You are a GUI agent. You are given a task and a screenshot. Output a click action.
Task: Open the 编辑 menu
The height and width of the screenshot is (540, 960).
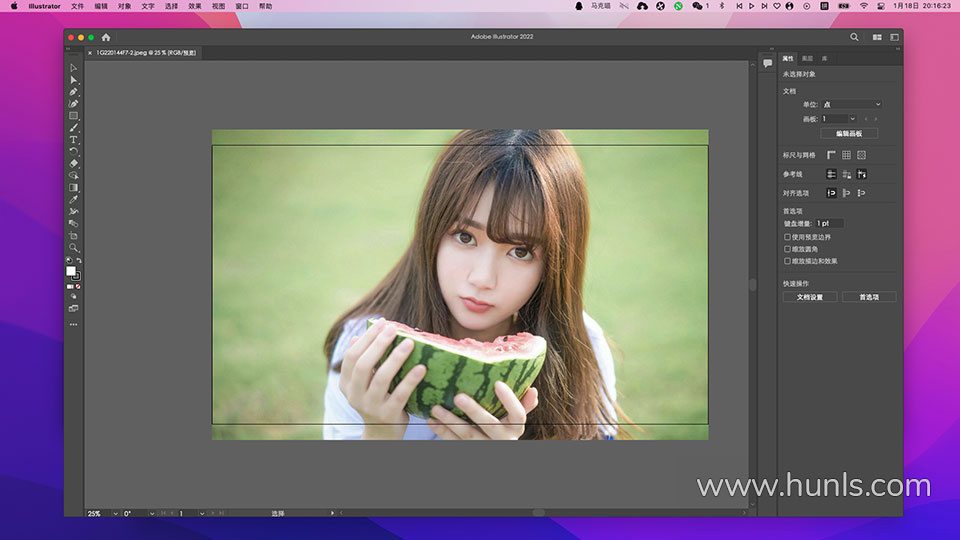coord(101,6)
